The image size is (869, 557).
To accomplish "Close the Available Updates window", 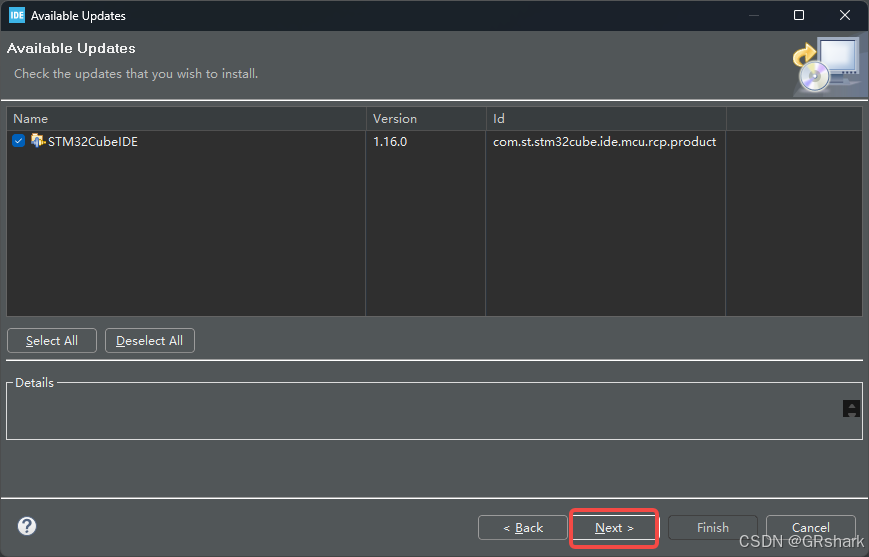I will pos(845,15).
